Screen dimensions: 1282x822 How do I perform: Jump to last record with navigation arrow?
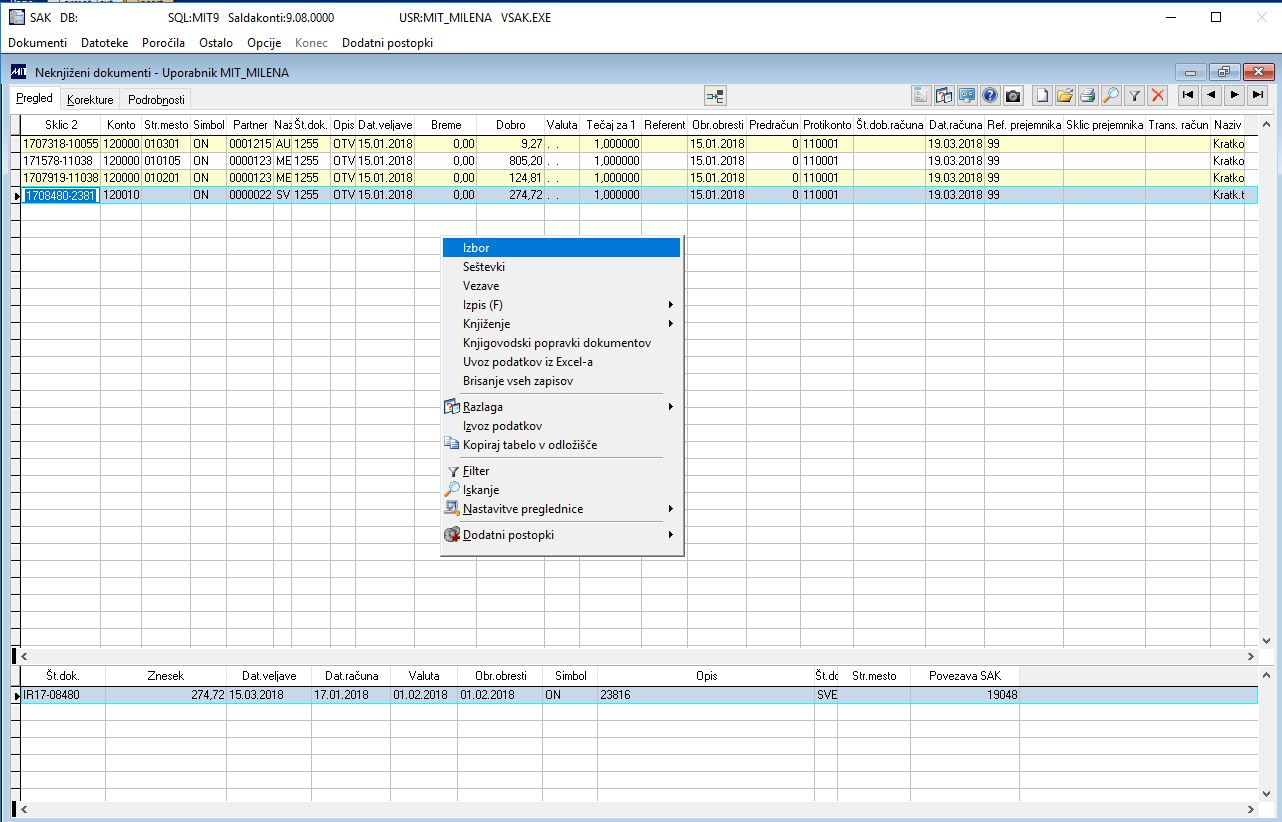(1258, 95)
